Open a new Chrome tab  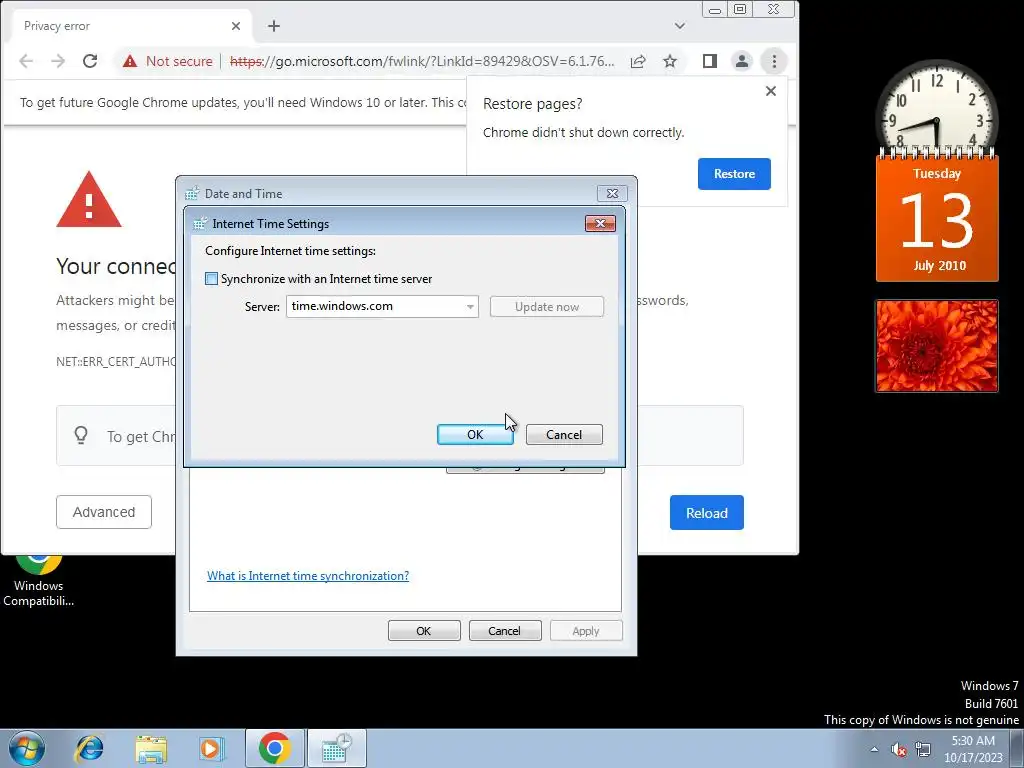[x=274, y=26]
